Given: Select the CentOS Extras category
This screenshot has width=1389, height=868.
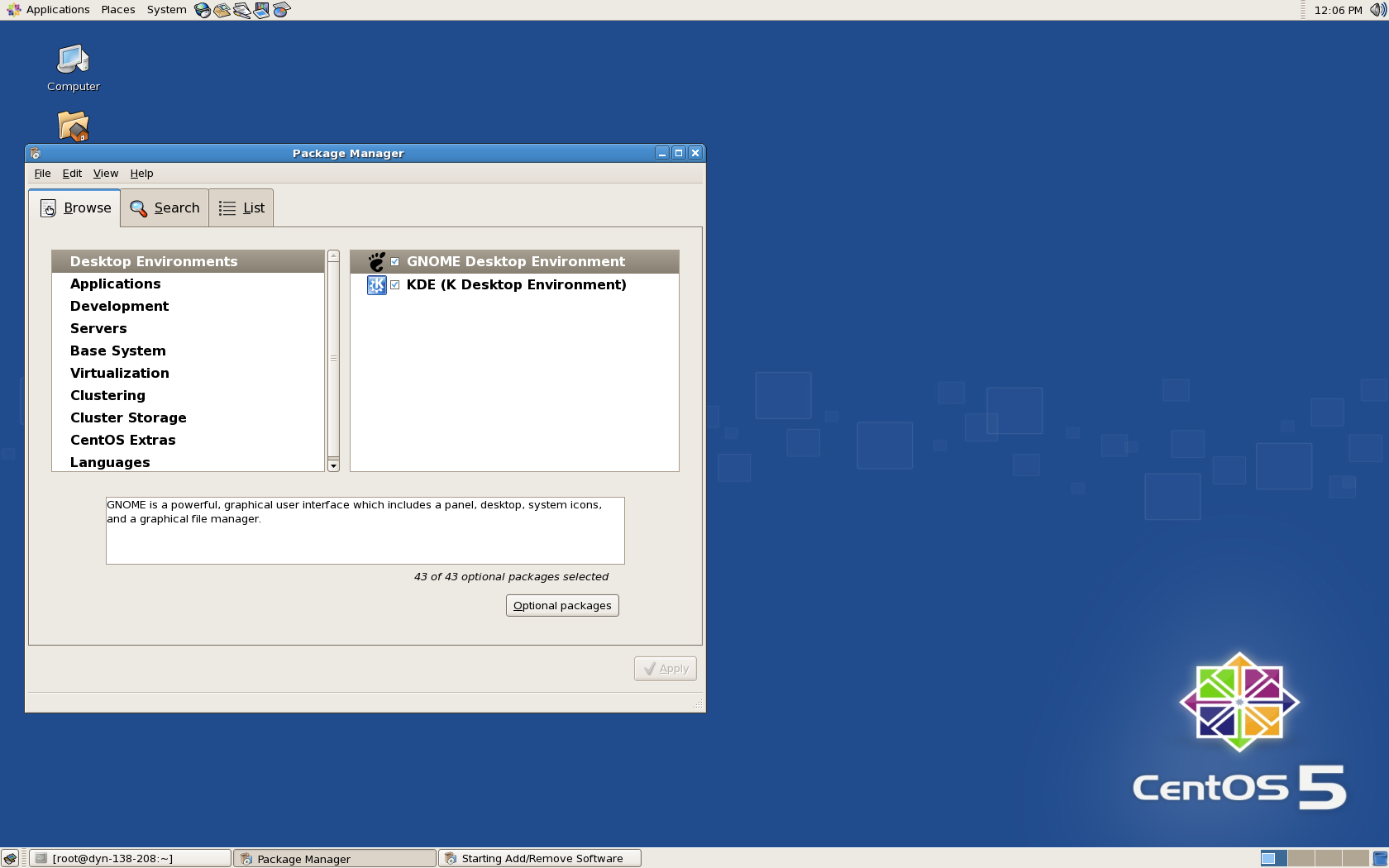Looking at the screenshot, I should pos(189,440).
